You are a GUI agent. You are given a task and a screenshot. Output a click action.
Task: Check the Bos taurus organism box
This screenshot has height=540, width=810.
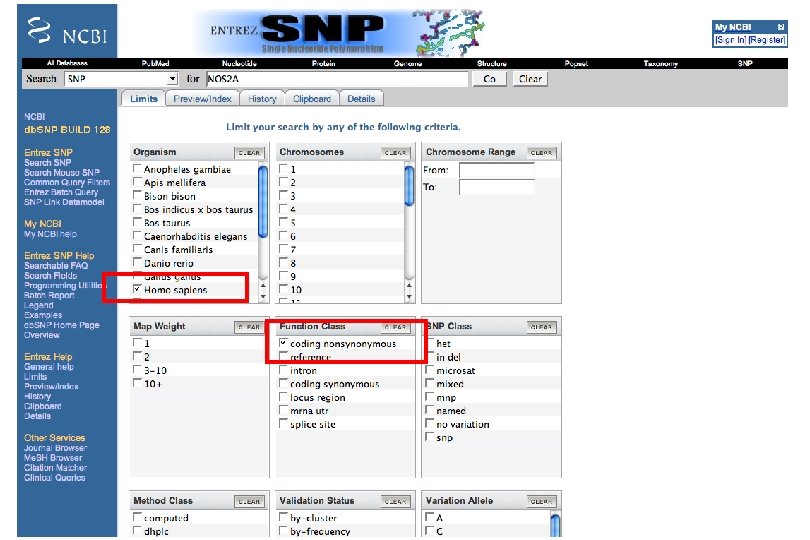[137, 222]
